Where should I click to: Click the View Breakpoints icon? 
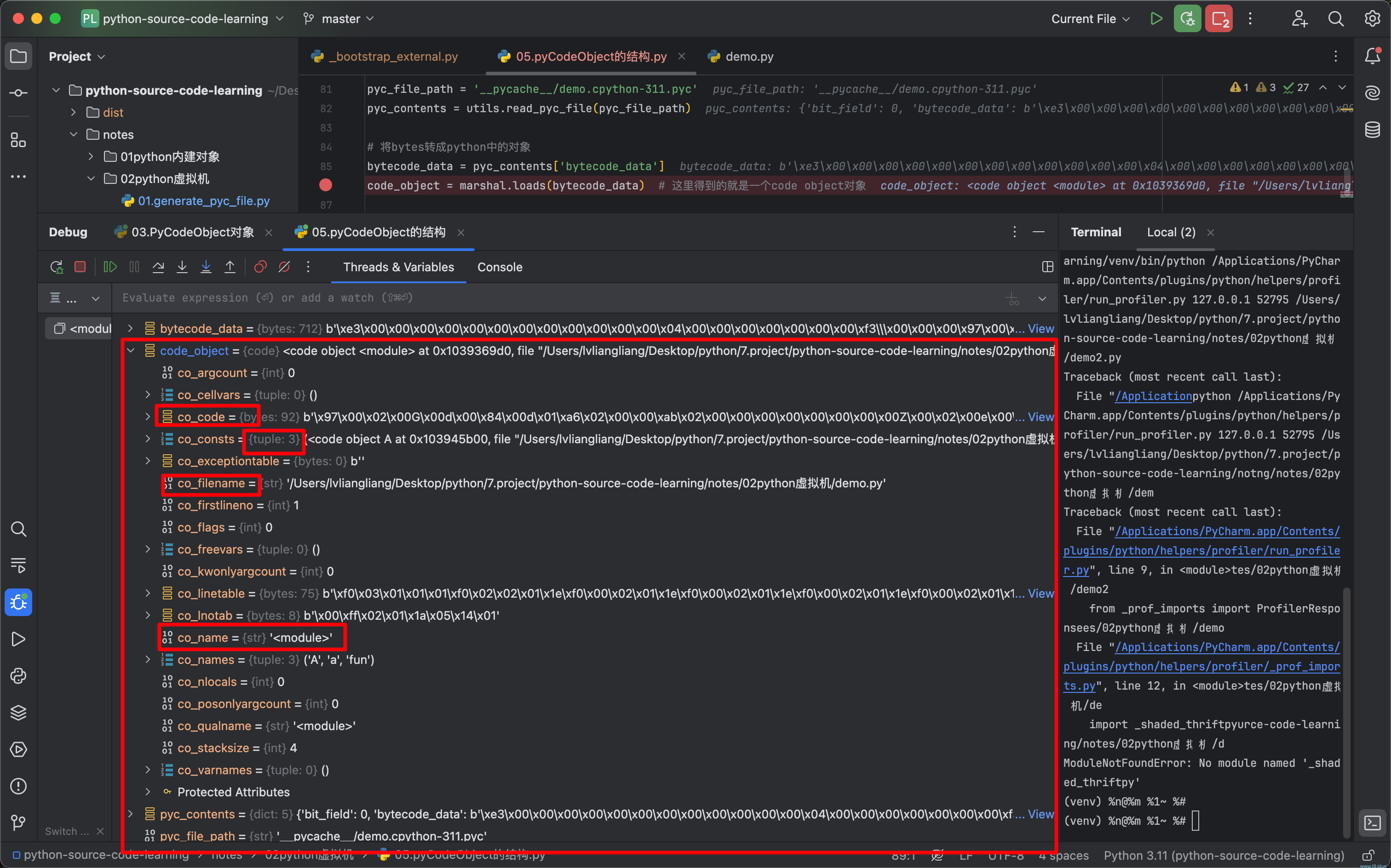(x=259, y=267)
